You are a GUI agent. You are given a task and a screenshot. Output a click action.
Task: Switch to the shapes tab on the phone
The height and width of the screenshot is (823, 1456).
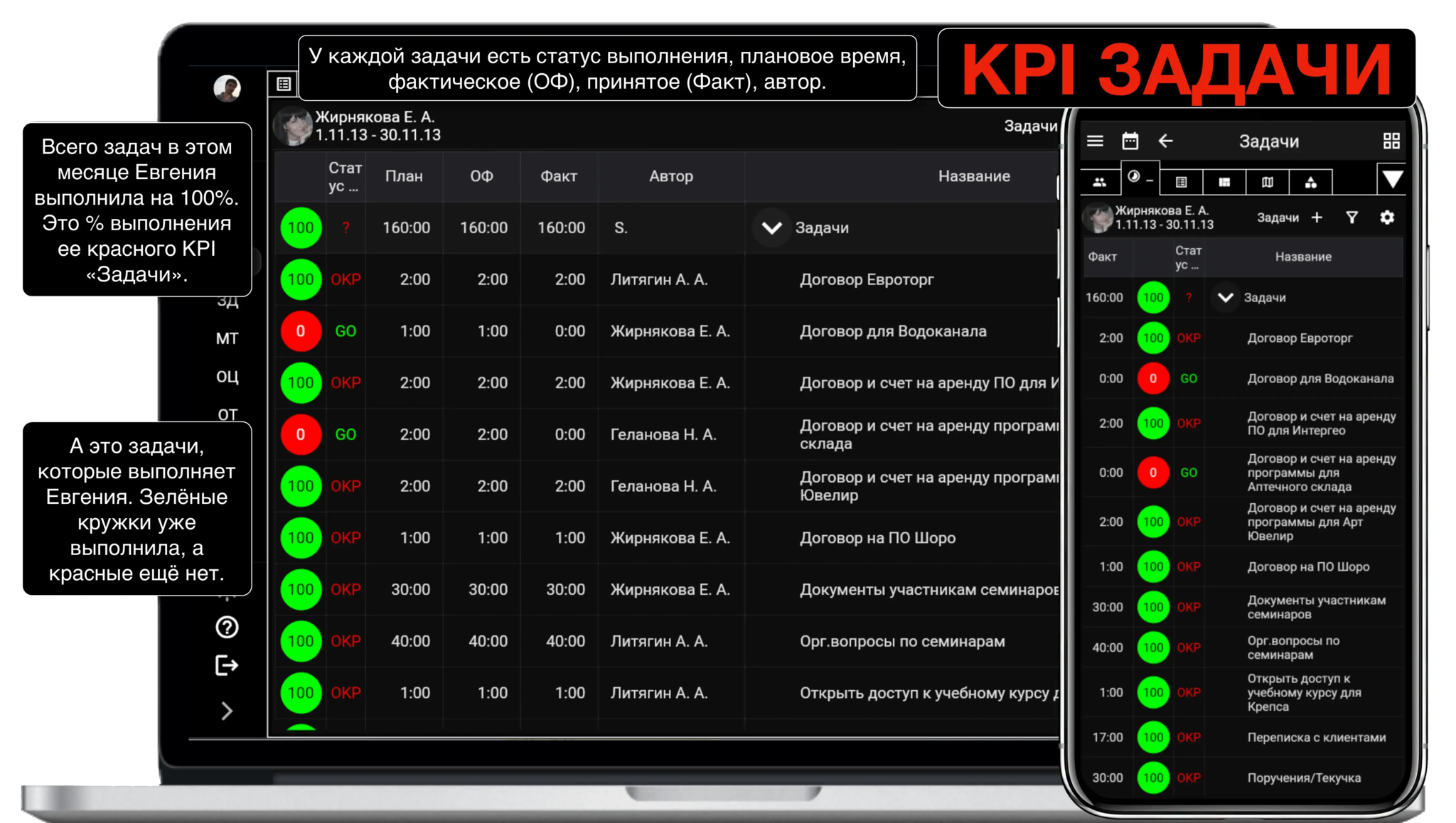point(1311,182)
